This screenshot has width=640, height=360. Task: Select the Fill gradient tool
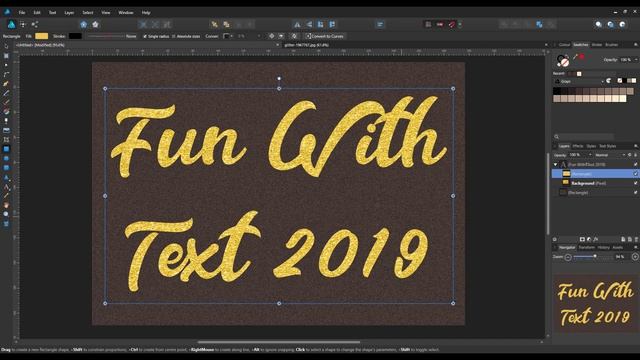pyautogui.click(x=6, y=111)
